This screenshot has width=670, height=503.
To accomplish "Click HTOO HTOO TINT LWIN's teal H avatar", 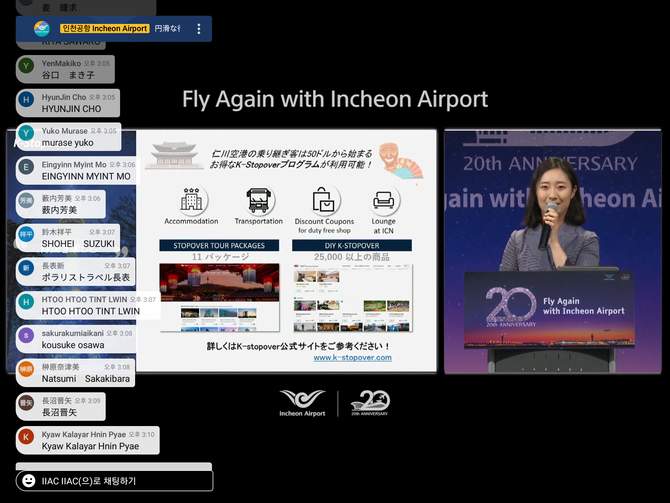I will 27,302.
